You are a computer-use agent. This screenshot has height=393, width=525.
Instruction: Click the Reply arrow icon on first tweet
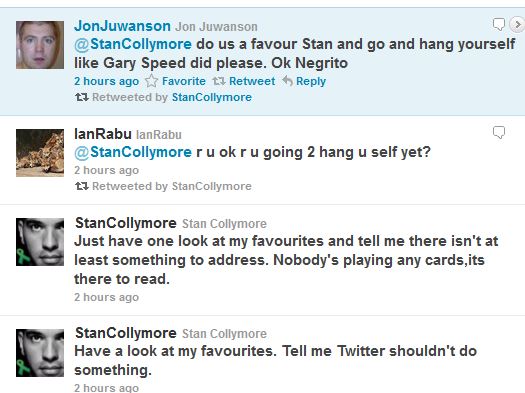288,81
